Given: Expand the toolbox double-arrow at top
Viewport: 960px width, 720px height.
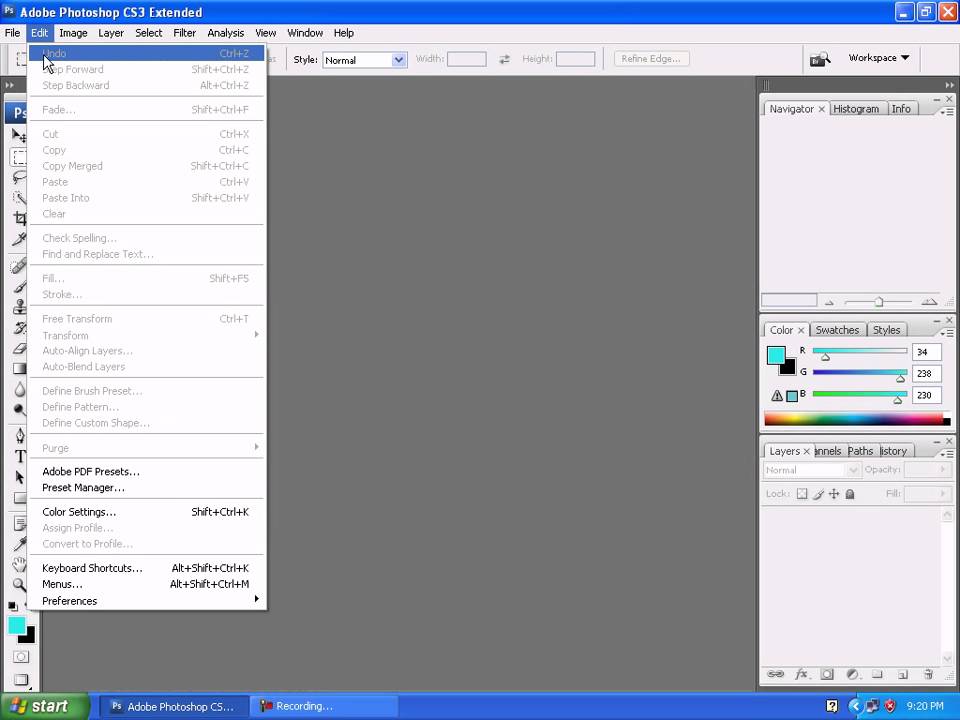Looking at the screenshot, I should coord(9,85).
